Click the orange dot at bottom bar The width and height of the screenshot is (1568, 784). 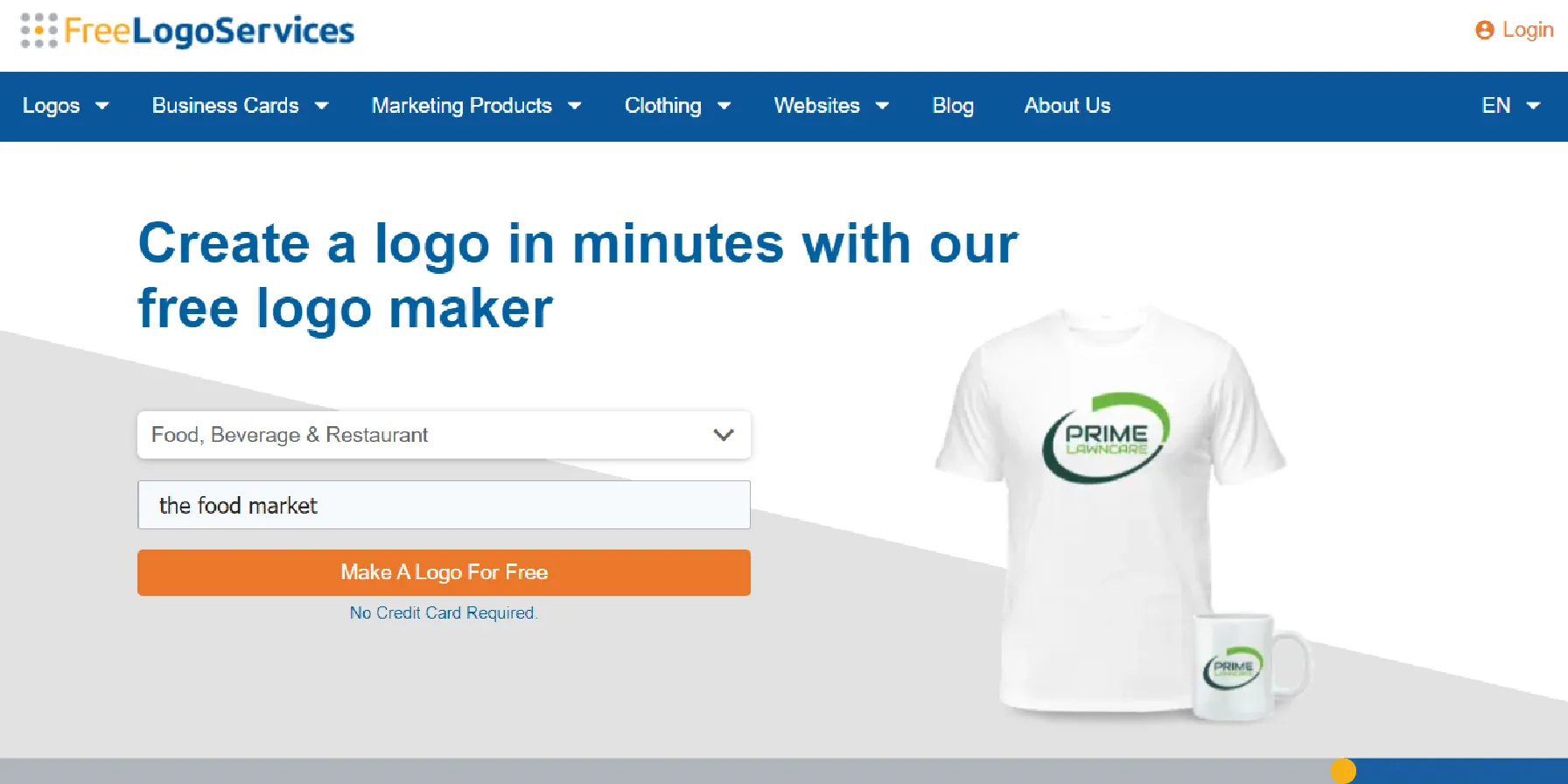click(1343, 771)
